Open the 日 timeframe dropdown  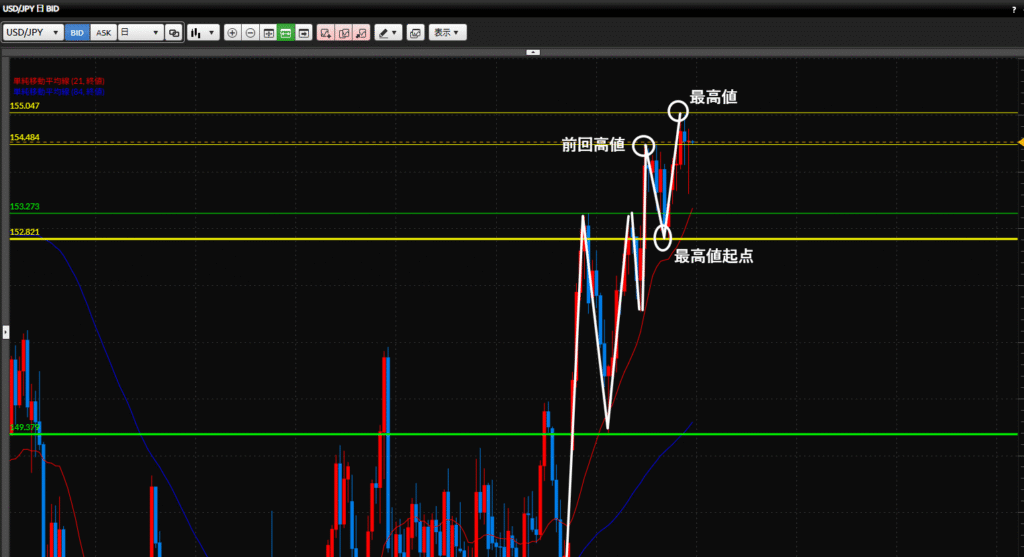point(140,32)
